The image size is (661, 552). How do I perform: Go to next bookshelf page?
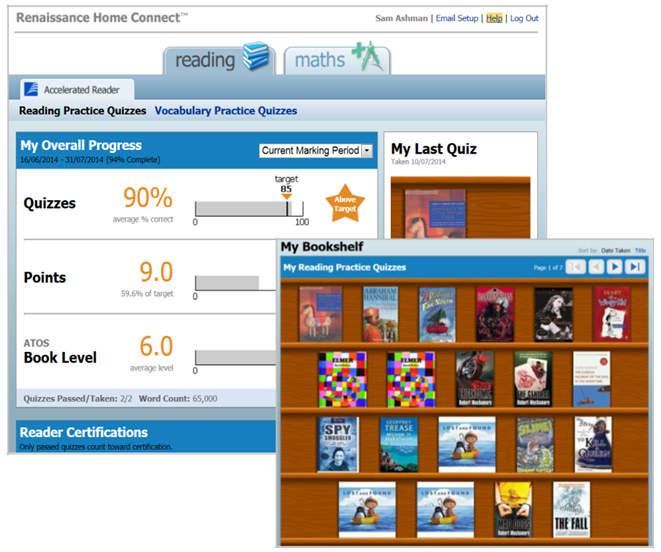(615, 267)
